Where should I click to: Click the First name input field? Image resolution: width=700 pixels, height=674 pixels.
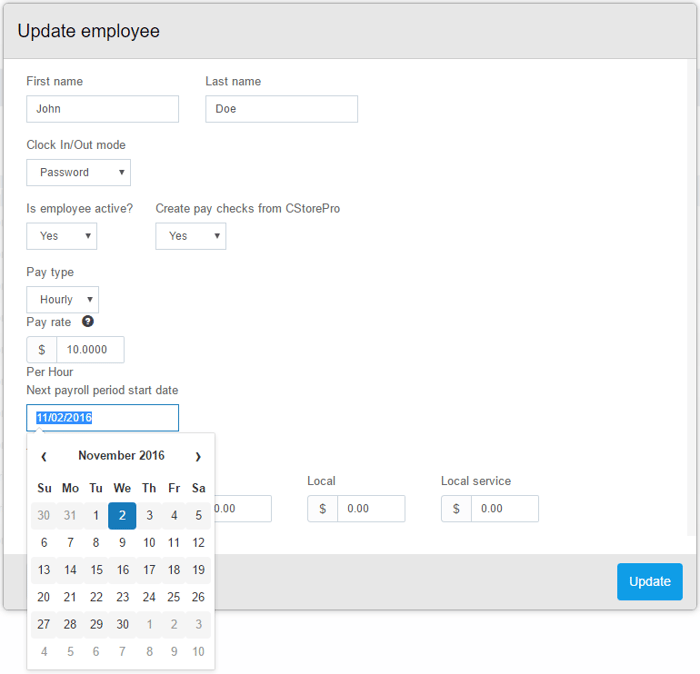coord(102,109)
